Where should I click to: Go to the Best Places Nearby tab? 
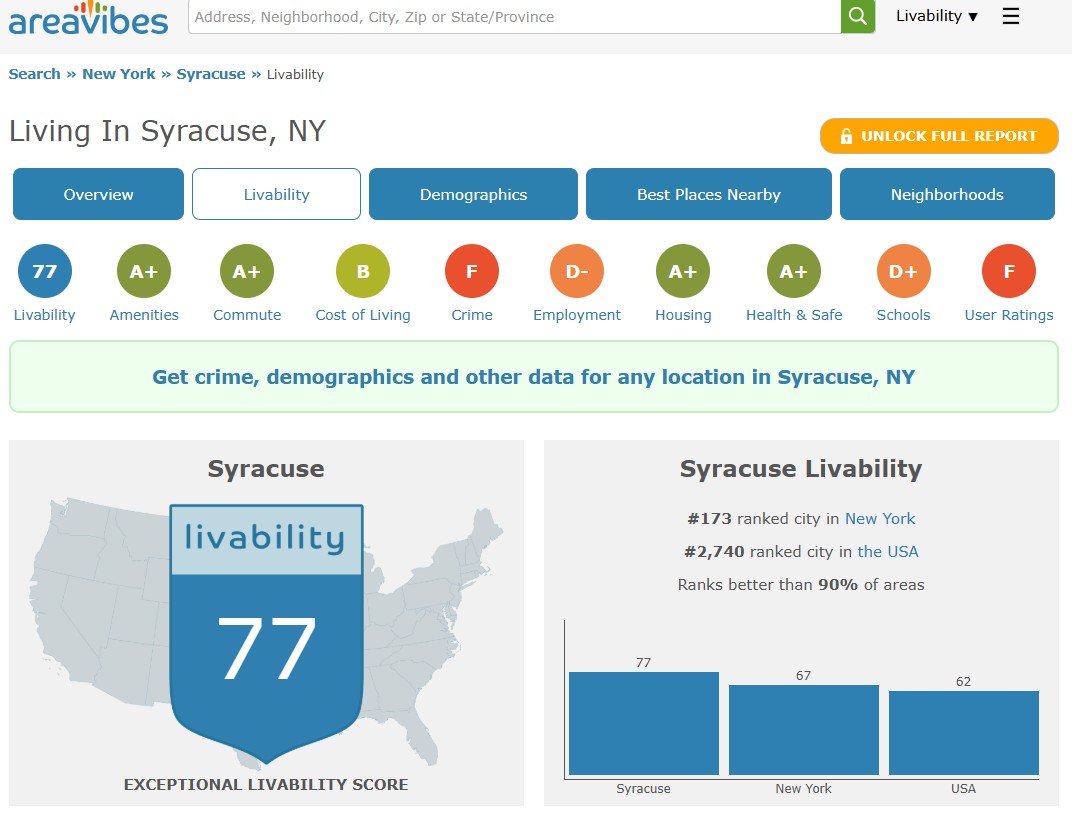708,194
